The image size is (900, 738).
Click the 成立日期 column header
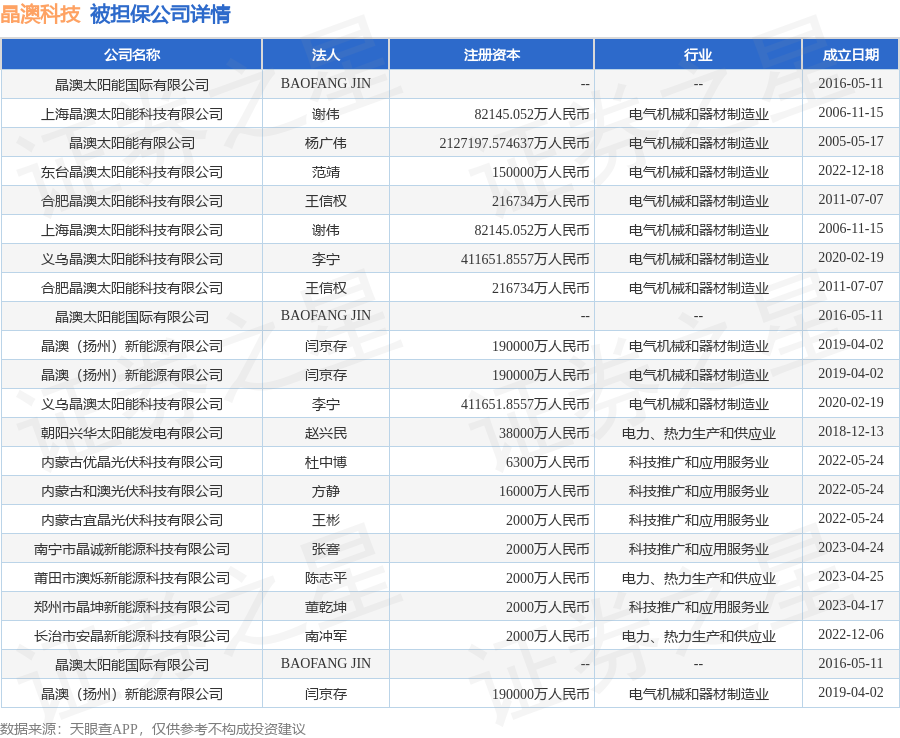pyautogui.click(x=851, y=55)
